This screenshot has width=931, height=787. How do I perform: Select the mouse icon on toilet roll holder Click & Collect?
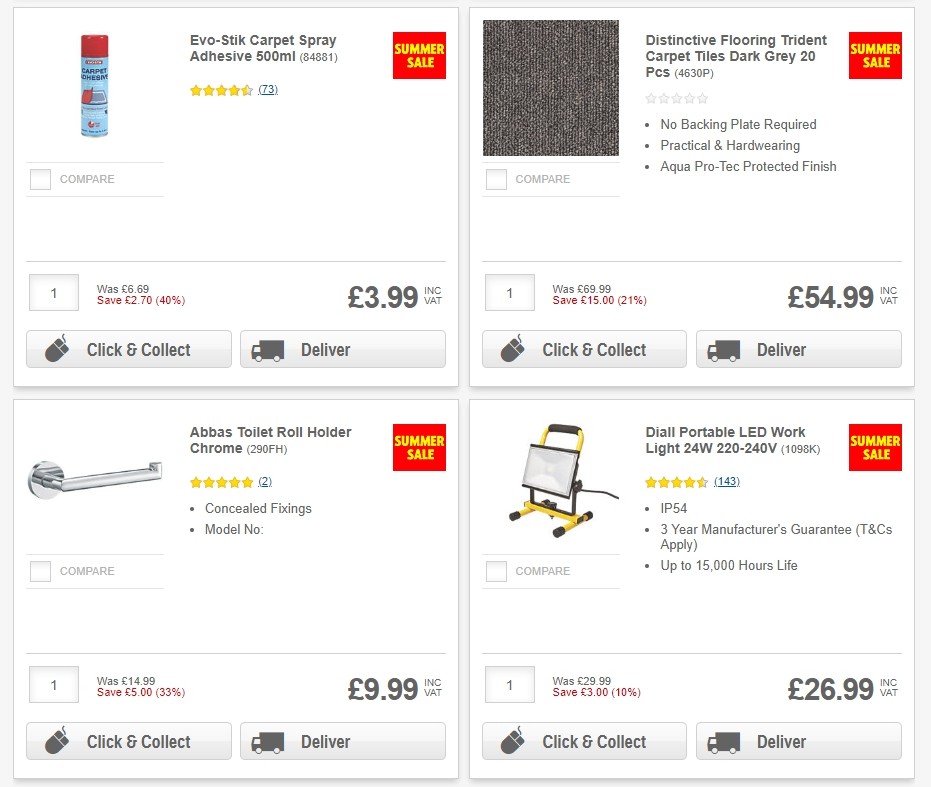[x=55, y=741]
